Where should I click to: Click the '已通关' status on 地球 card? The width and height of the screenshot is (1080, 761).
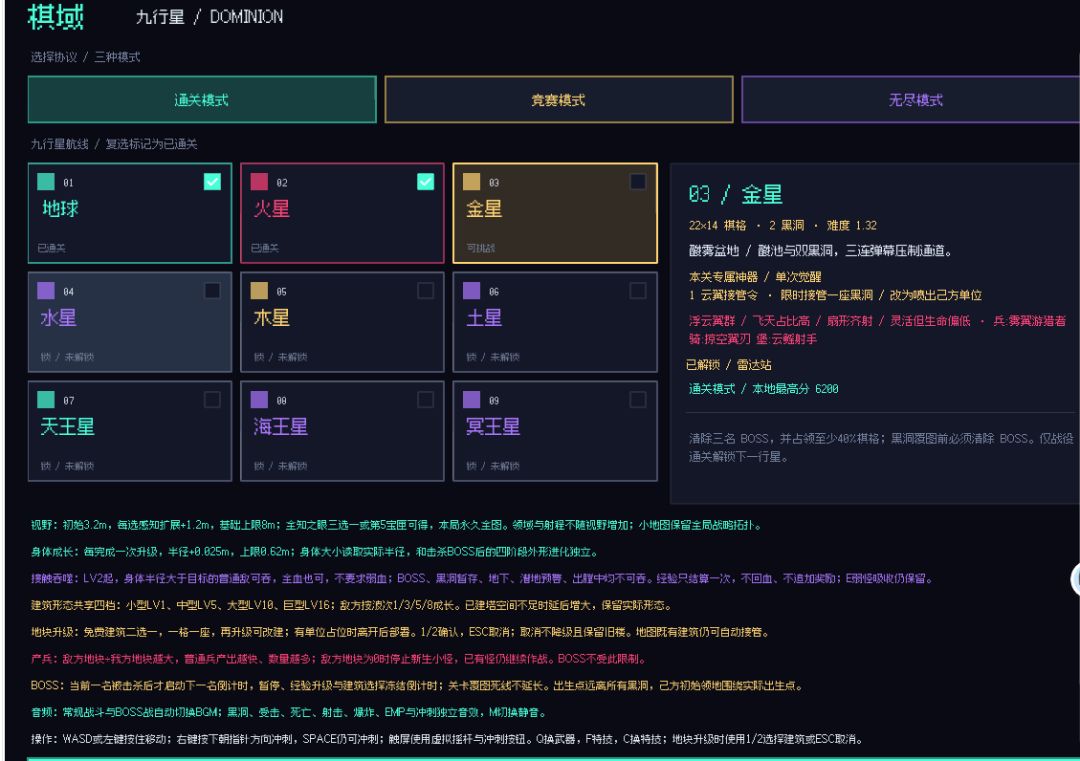click(52, 248)
